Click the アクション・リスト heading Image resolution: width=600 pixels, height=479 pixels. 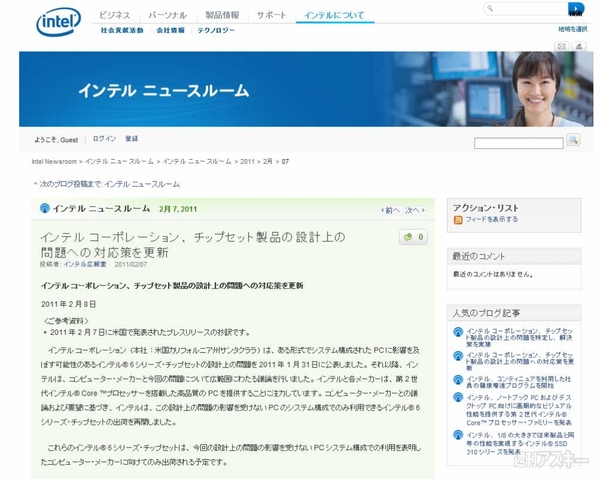486,208
